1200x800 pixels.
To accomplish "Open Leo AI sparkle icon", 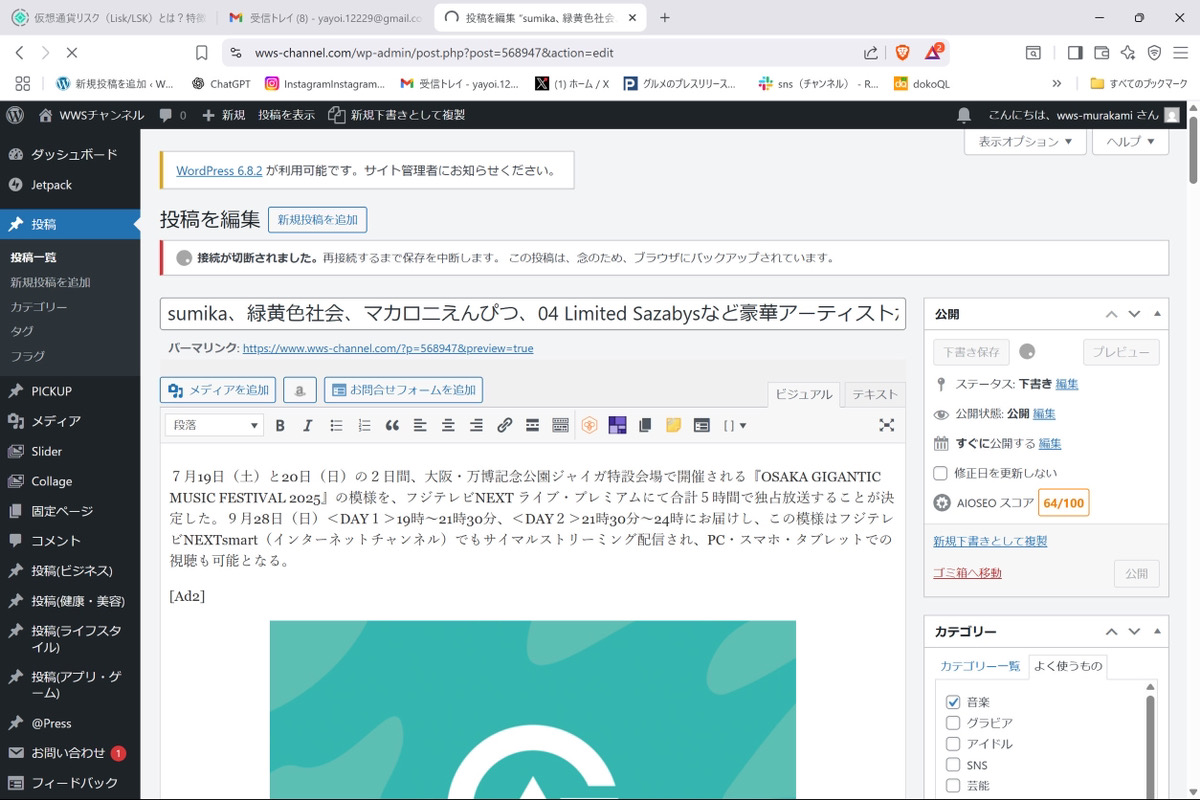I will click(x=1128, y=52).
